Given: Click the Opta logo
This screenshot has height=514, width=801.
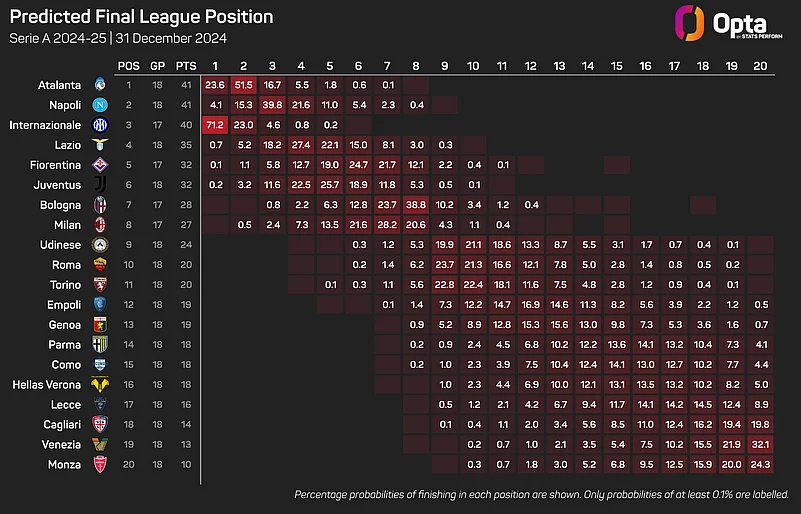Looking at the screenshot, I should 728,24.
